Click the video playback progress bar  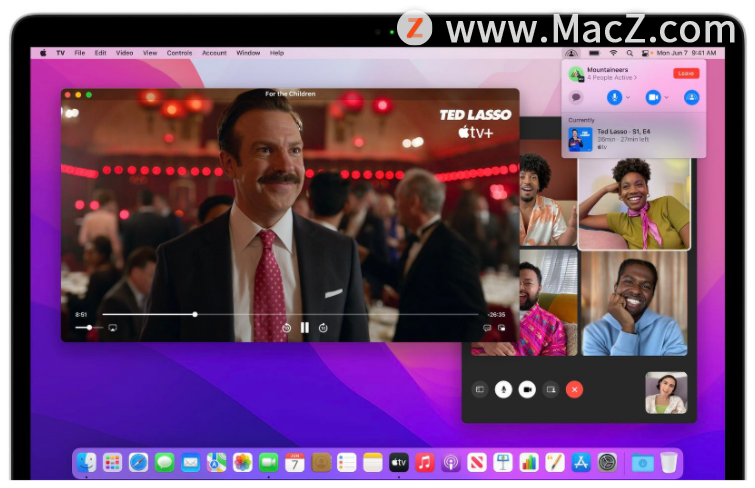290,314
